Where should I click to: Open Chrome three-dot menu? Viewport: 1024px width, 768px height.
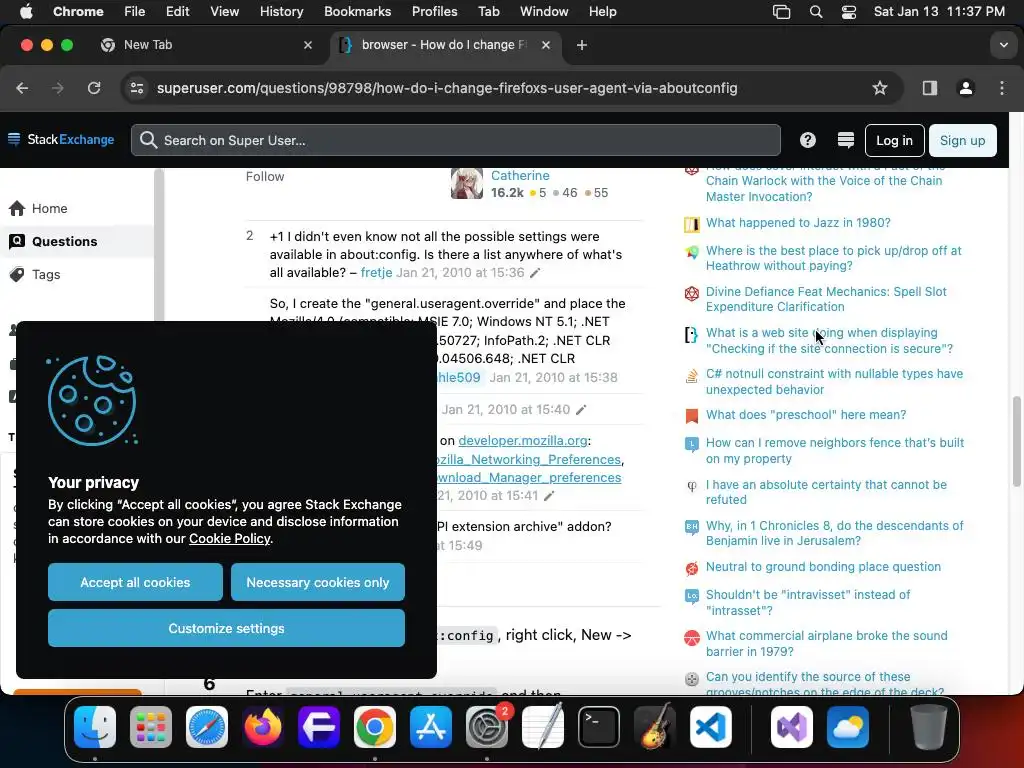coord(1002,88)
